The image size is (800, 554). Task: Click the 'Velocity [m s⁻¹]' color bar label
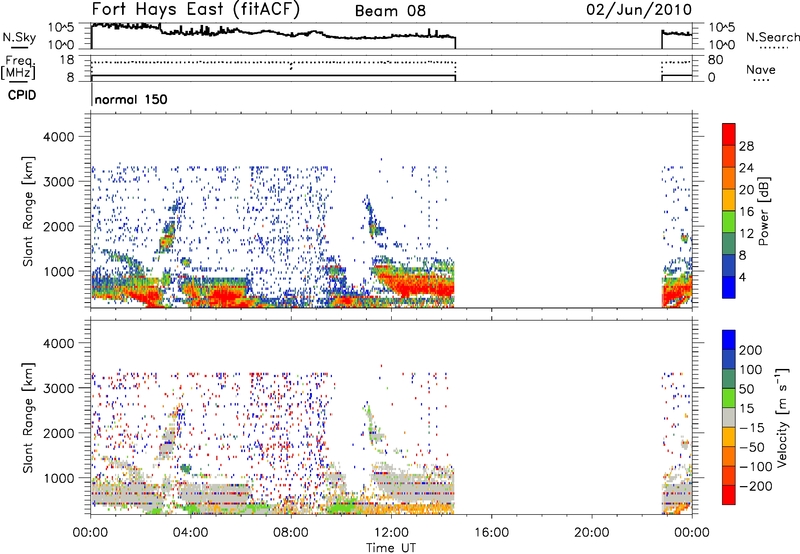click(x=782, y=417)
